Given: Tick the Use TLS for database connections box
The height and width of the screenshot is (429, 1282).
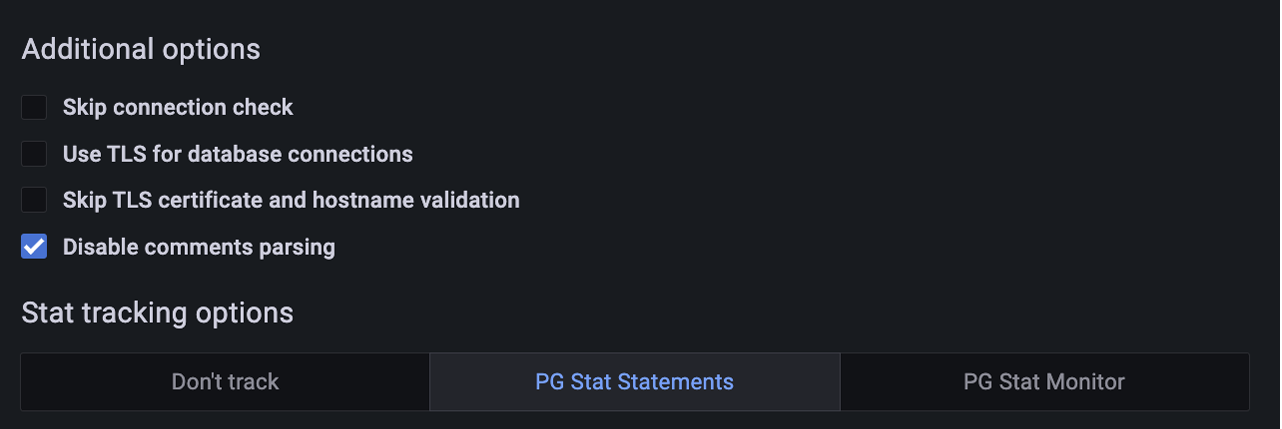Looking at the screenshot, I should [34, 154].
